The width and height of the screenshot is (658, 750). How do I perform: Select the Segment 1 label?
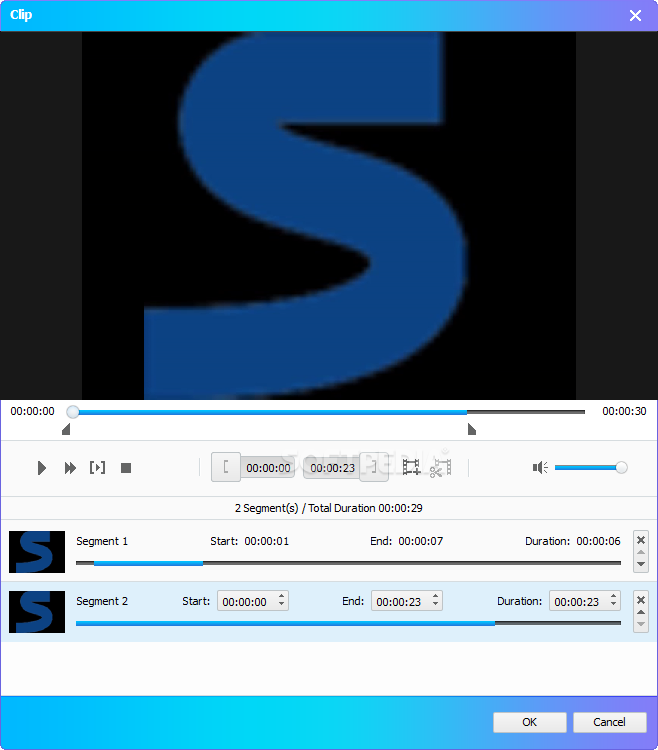coord(102,541)
